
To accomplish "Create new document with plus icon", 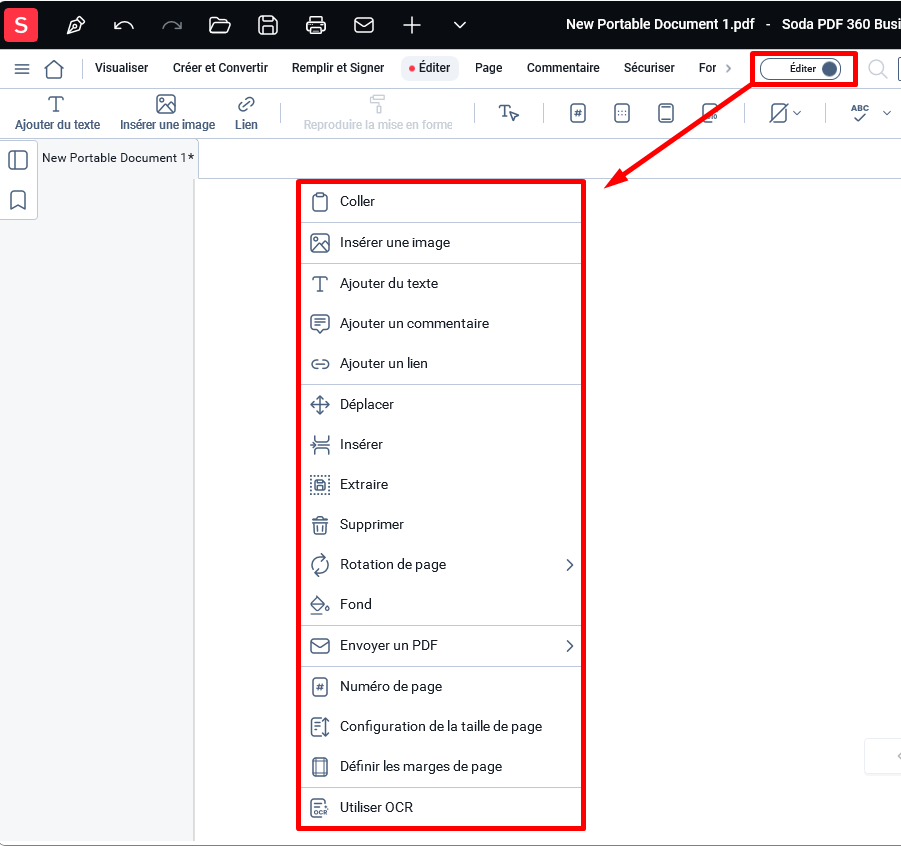I will pos(412,25).
